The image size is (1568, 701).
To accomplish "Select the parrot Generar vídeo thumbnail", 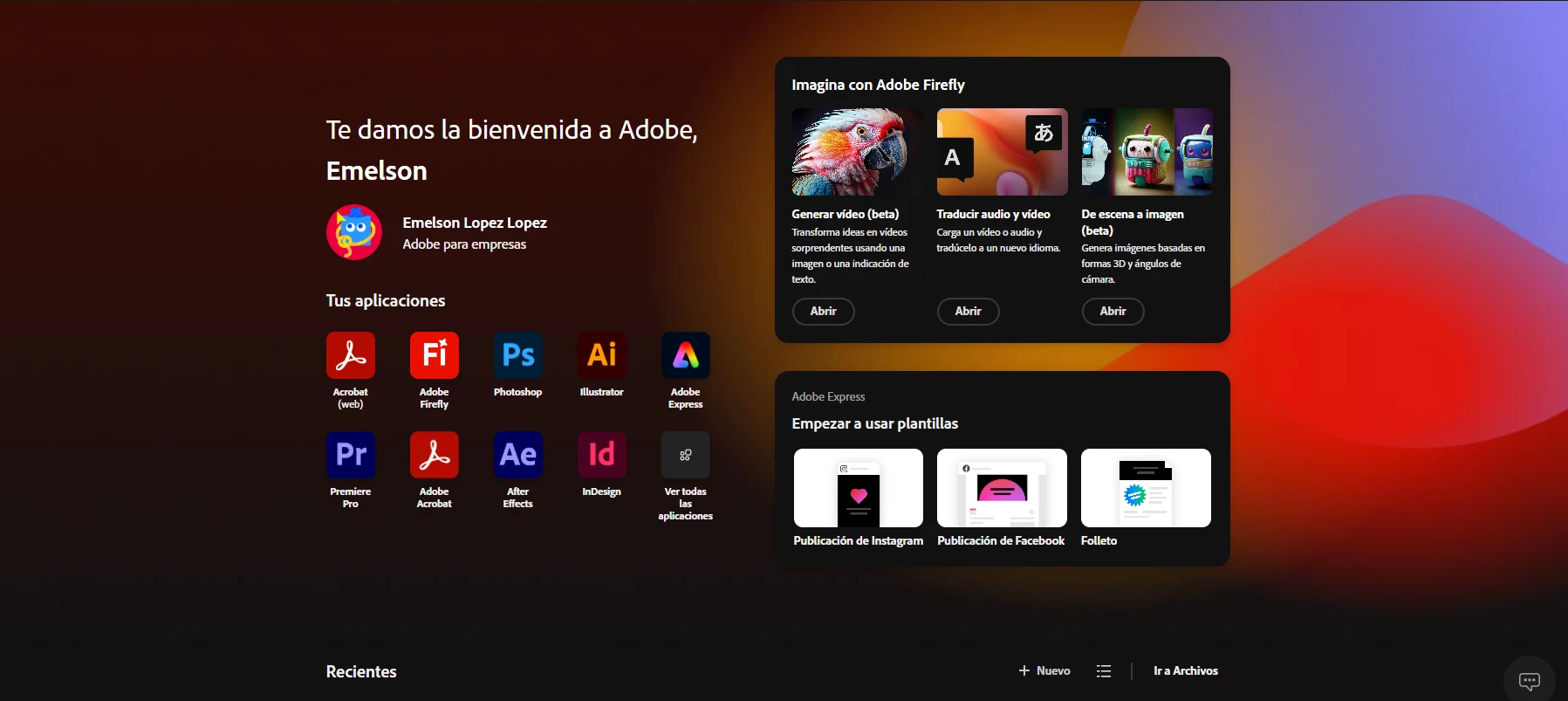I will (857, 152).
